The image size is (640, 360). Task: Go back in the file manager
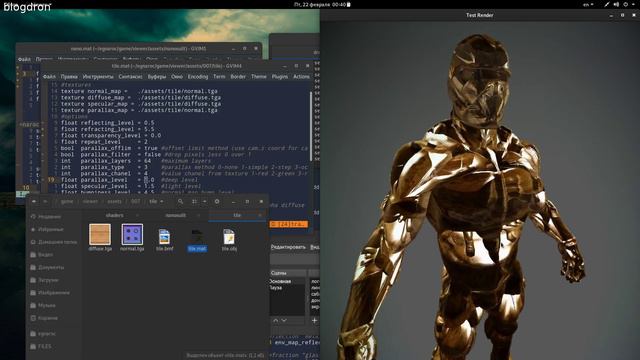pos(34,201)
